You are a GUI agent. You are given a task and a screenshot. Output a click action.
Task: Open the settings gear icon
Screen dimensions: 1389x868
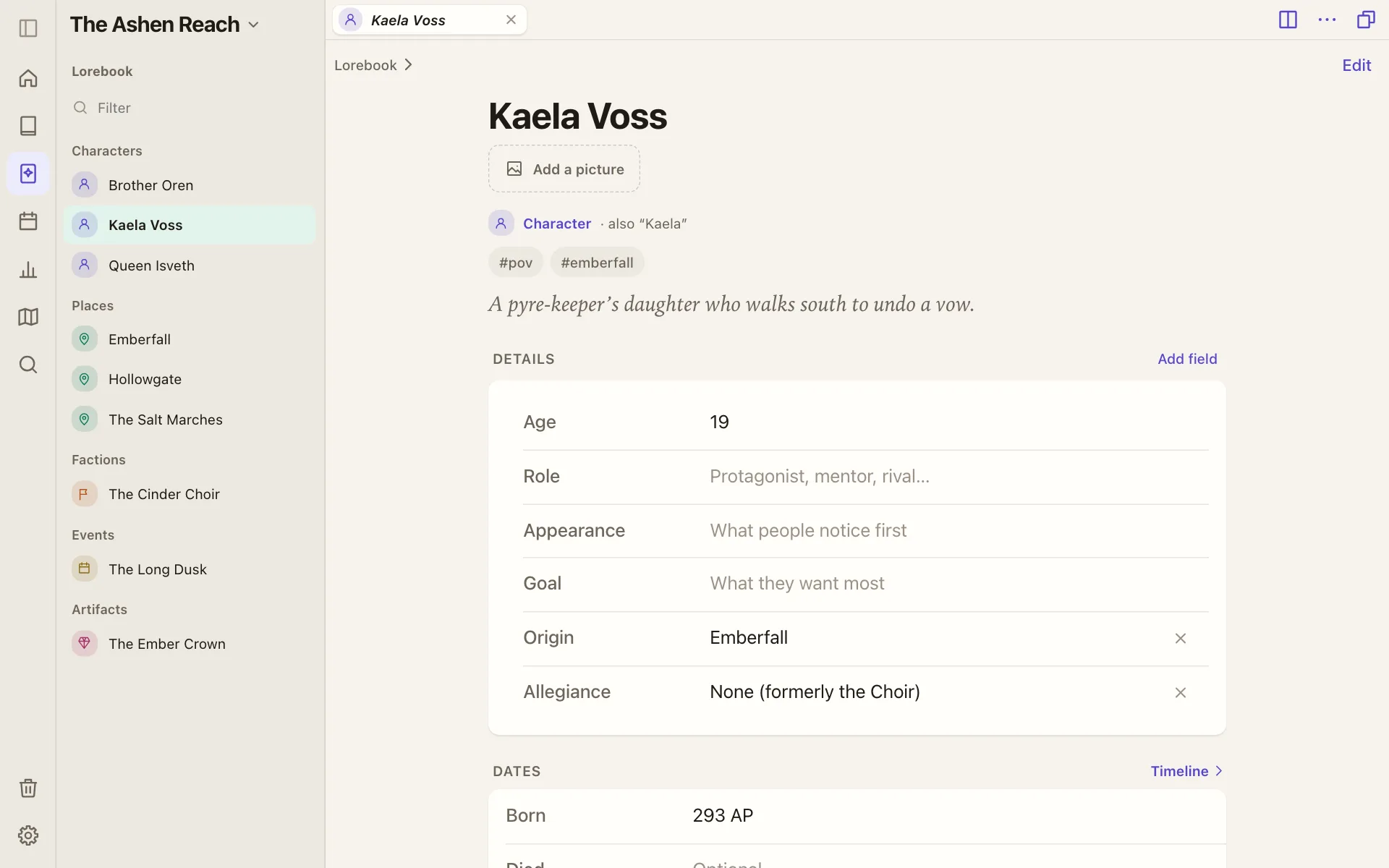[28, 835]
